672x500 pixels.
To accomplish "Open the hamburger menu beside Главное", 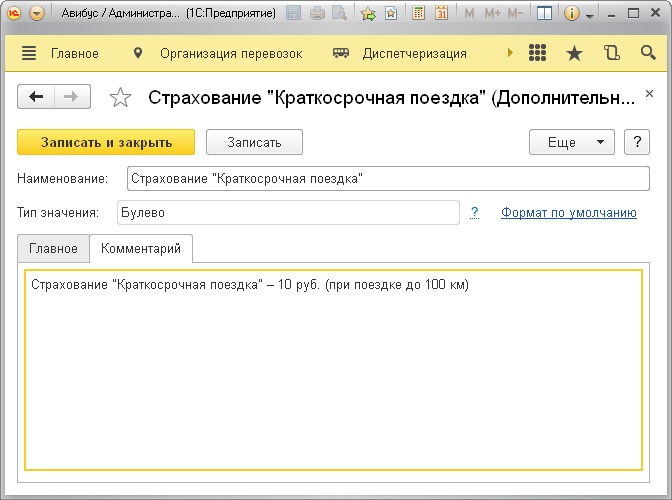I will point(28,53).
